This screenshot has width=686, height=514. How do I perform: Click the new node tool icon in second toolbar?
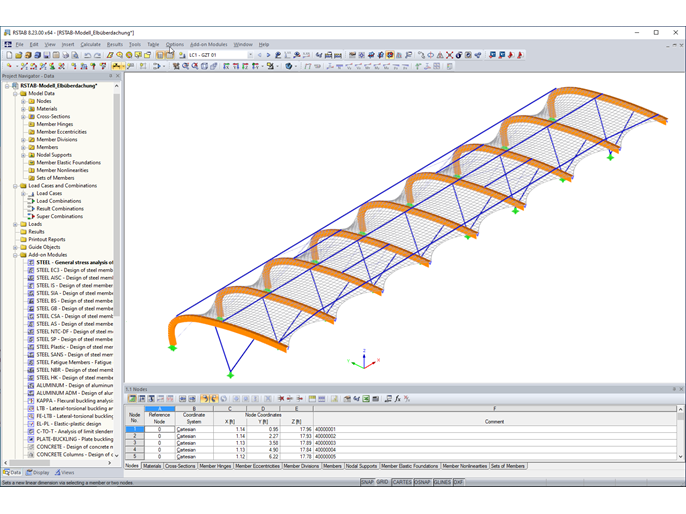click(x=9, y=66)
